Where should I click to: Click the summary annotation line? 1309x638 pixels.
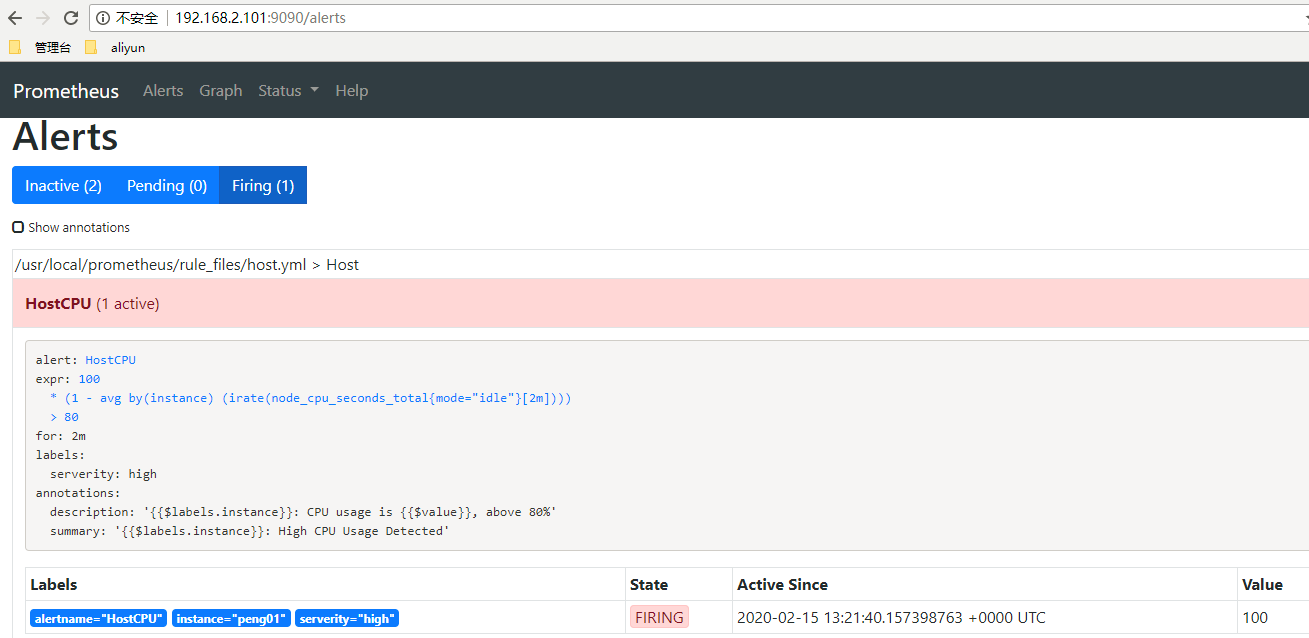click(250, 531)
